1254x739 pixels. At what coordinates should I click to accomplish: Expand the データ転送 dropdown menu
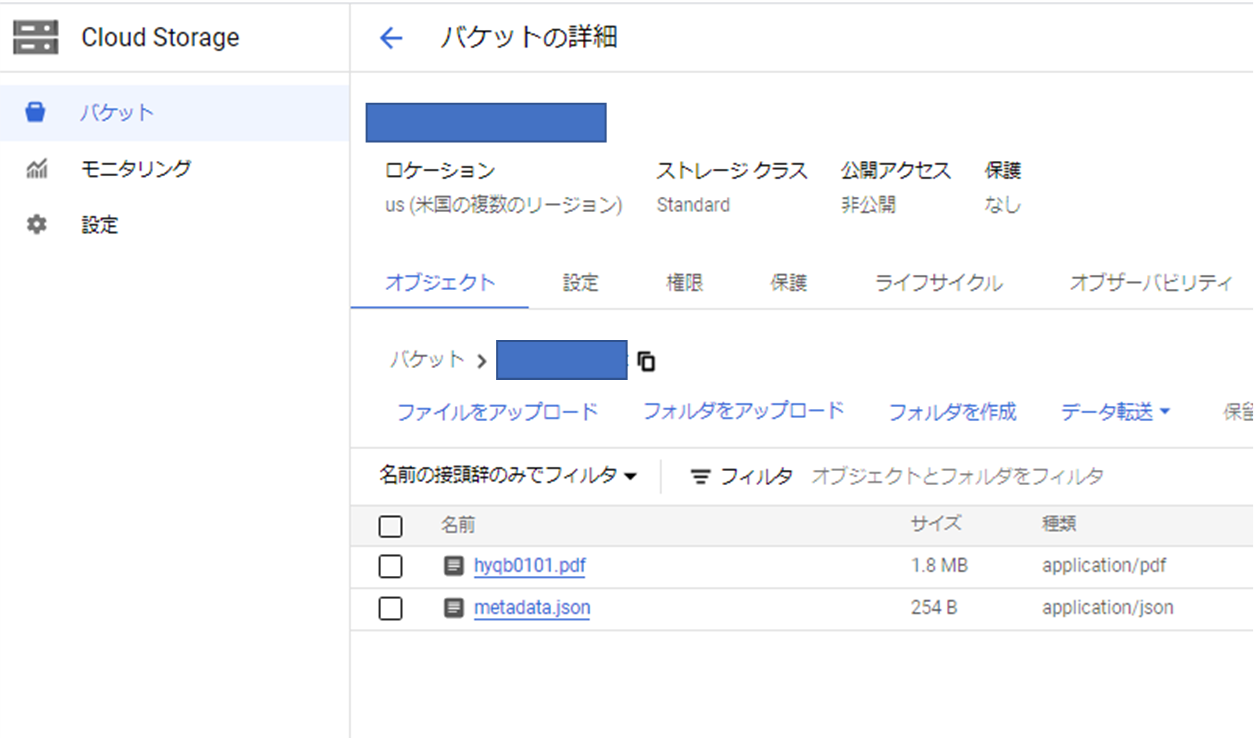(1115, 412)
